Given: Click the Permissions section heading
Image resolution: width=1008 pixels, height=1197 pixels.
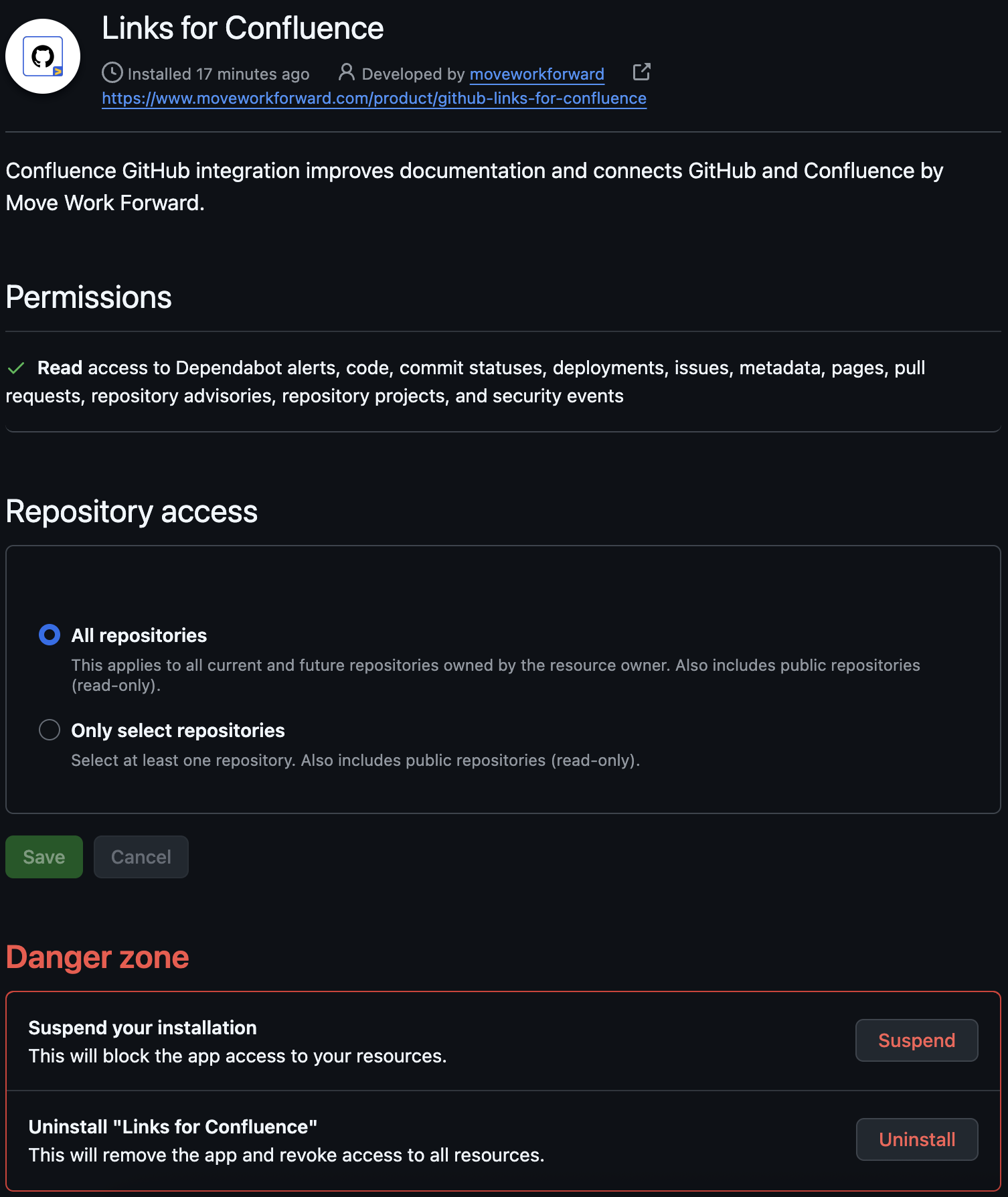Looking at the screenshot, I should pos(89,297).
